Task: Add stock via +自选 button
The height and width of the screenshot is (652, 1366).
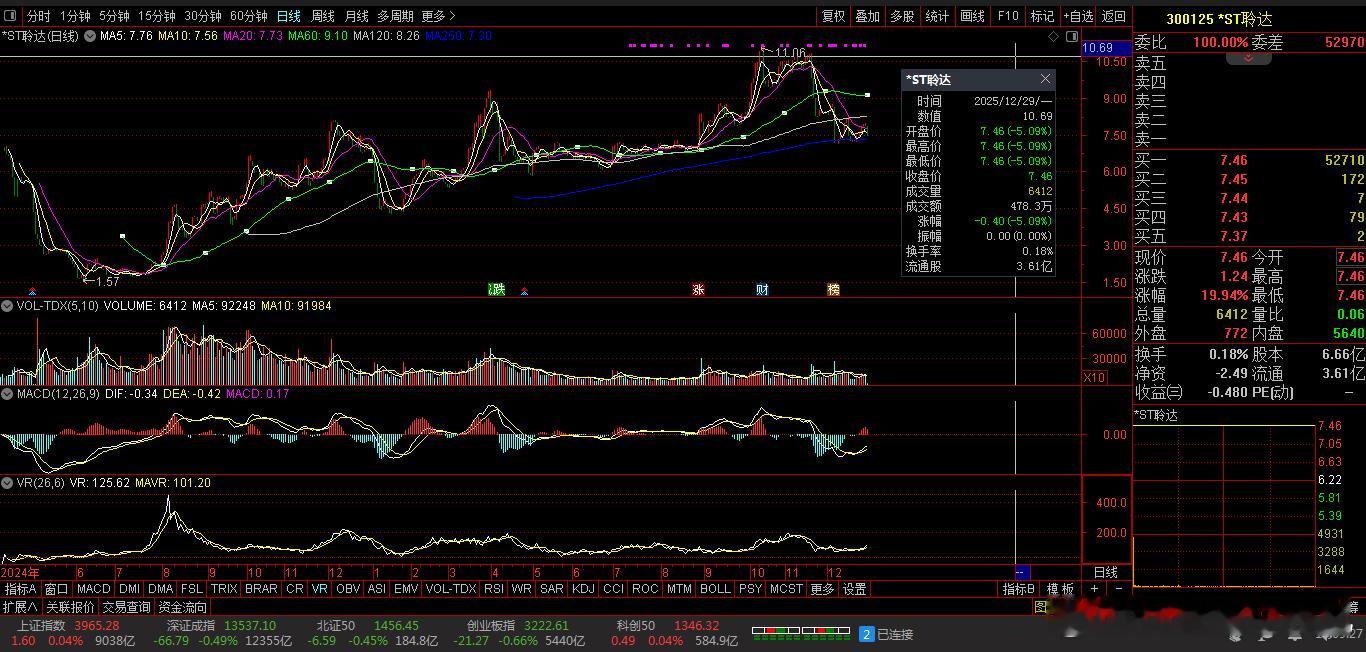Action: 1078,16
